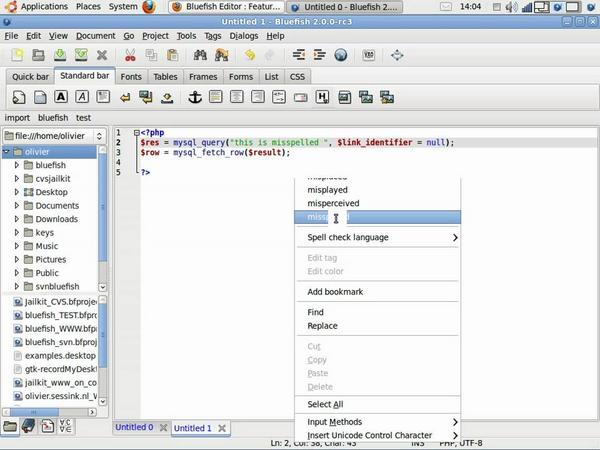
Task: Open Find and Replace toolbar icon
Action: (221, 55)
